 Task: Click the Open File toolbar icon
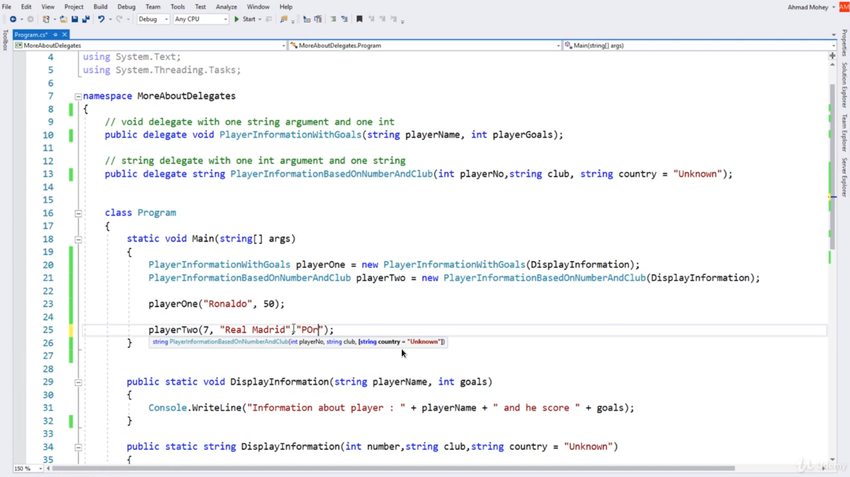[63, 19]
